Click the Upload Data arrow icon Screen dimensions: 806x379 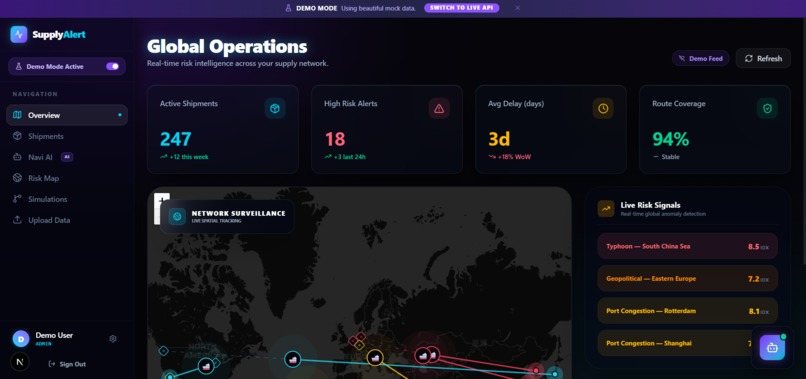click(17, 220)
